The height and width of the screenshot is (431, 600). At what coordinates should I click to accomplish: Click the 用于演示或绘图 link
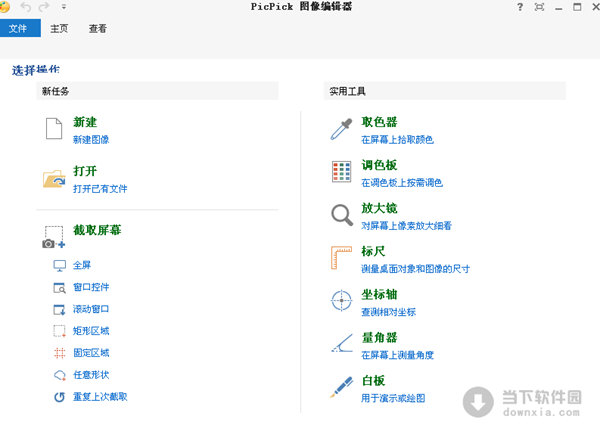click(393, 398)
